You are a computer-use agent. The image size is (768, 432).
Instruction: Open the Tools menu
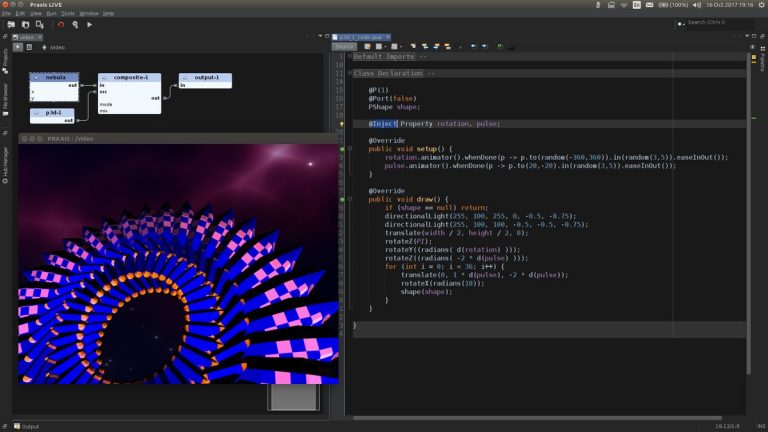click(68, 13)
